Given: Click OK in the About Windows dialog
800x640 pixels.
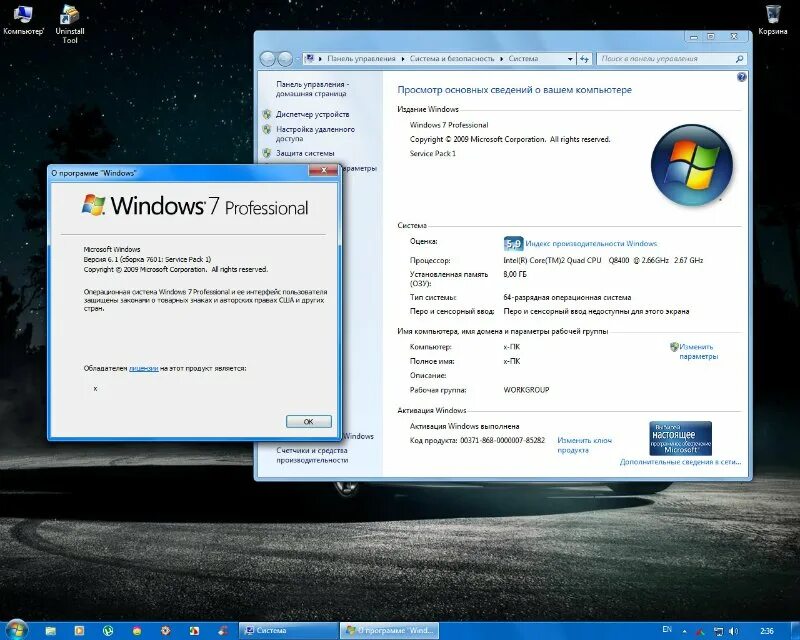Looking at the screenshot, I should click(309, 422).
